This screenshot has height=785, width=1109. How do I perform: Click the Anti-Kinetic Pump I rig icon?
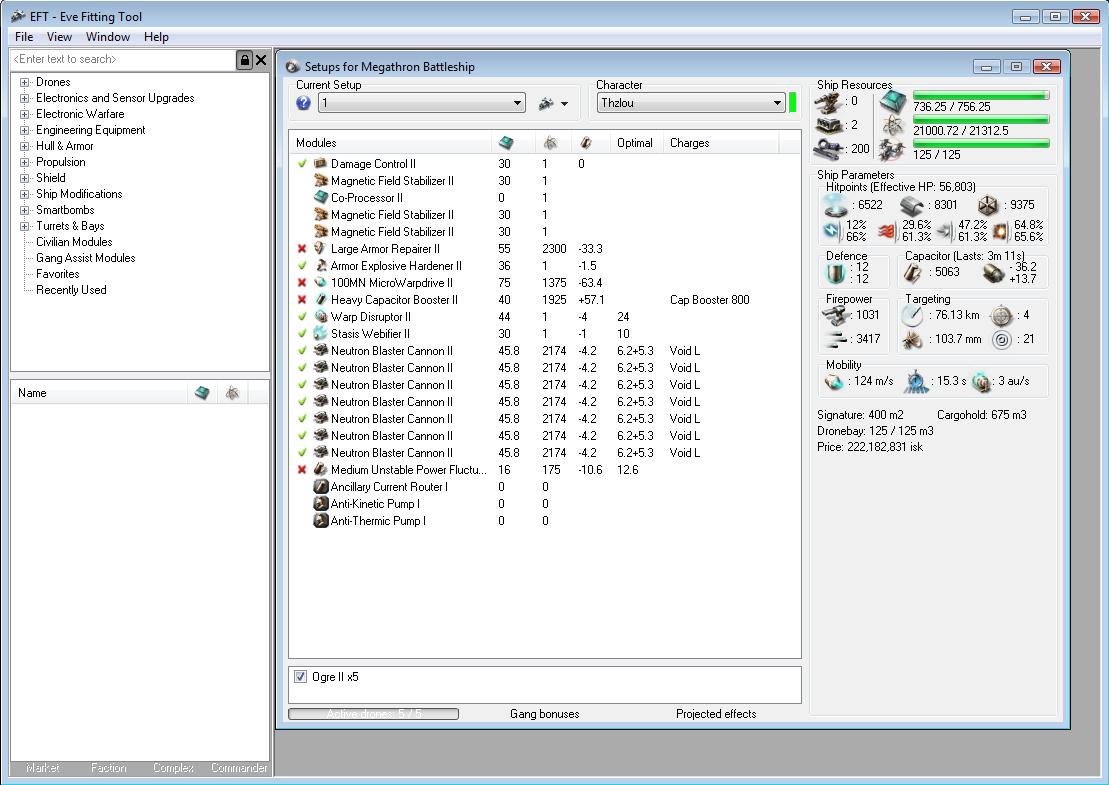[x=320, y=504]
